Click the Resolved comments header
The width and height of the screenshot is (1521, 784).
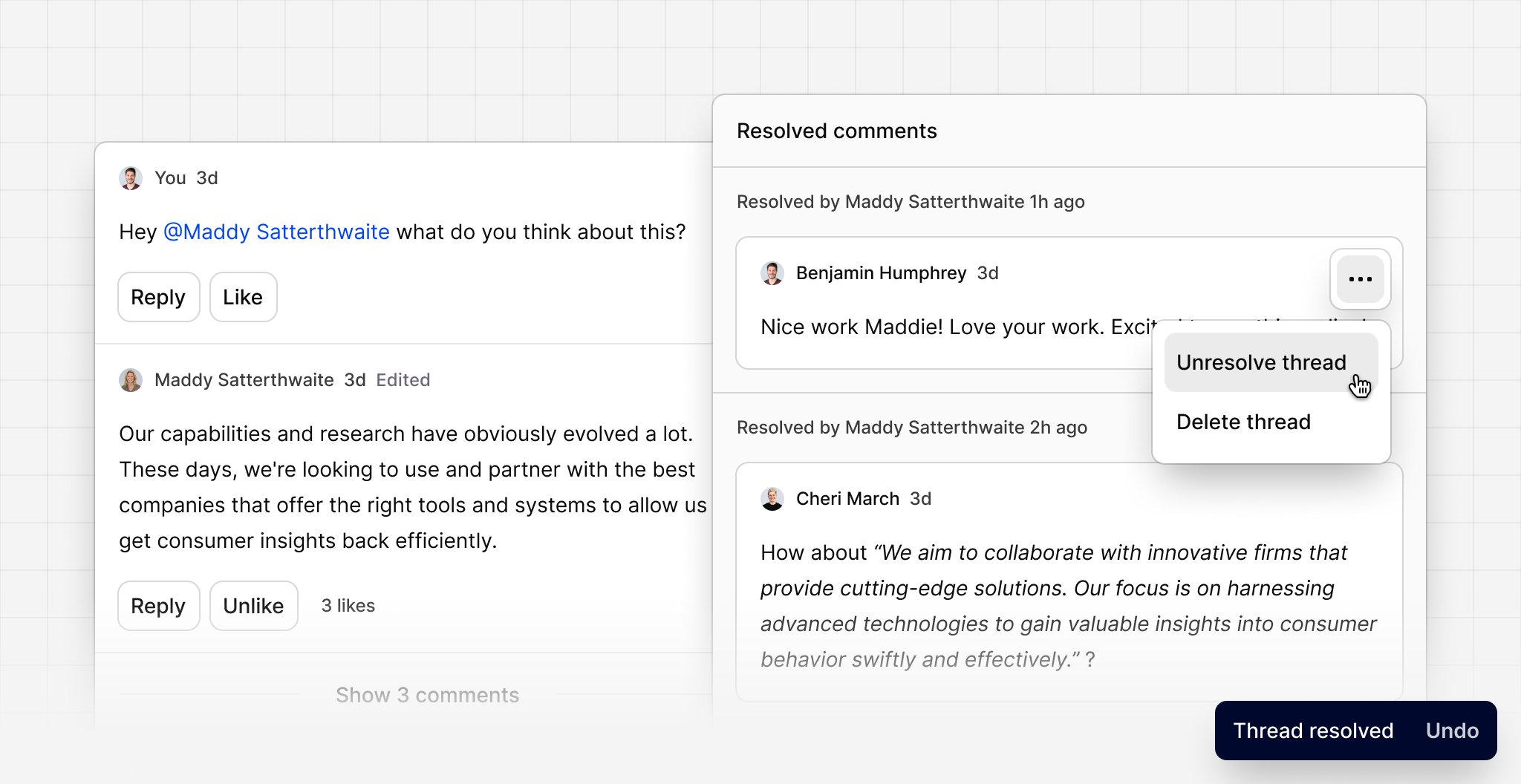coord(836,131)
